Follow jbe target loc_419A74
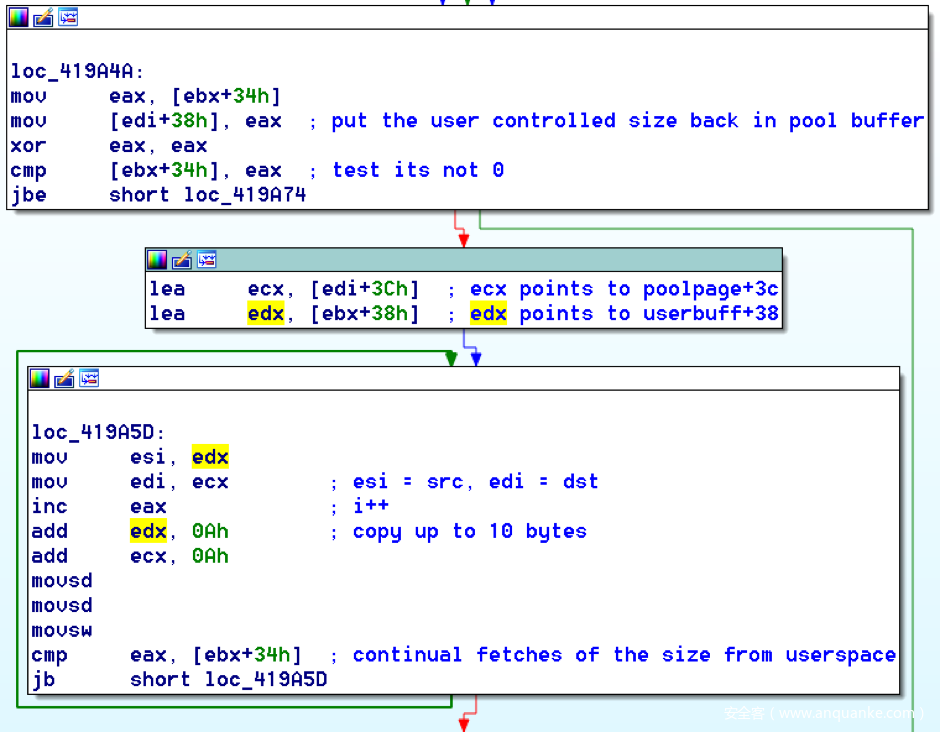Image resolution: width=940 pixels, height=732 pixels. pyautogui.click(x=245, y=195)
